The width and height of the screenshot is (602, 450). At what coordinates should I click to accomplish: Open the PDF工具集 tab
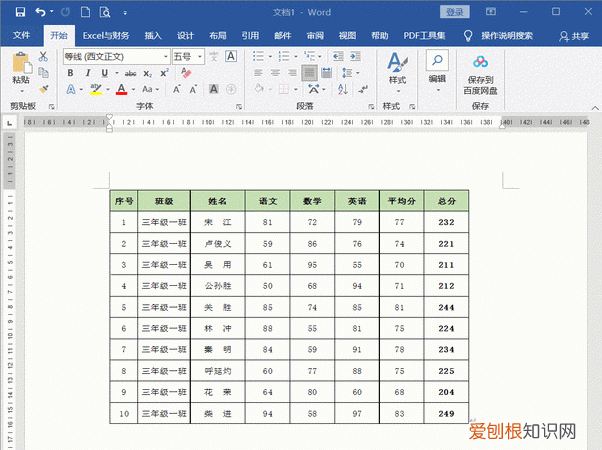point(424,36)
